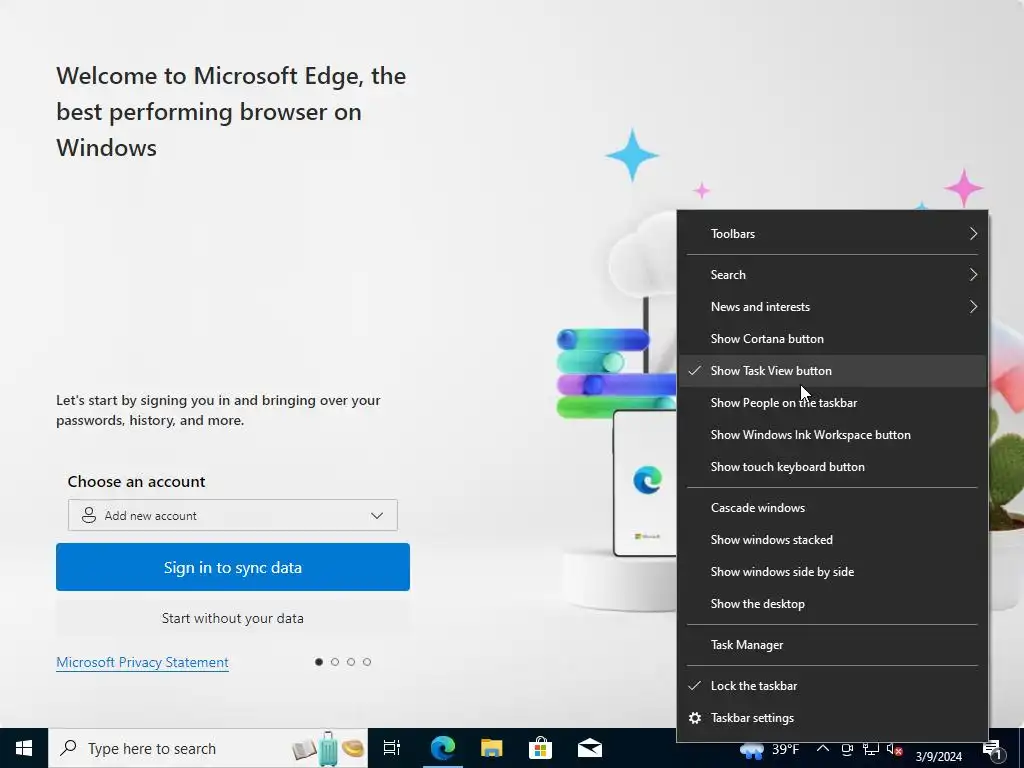Toggle Show Task View button
The width and height of the screenshot is (1024, 768).
click(832, 371)
